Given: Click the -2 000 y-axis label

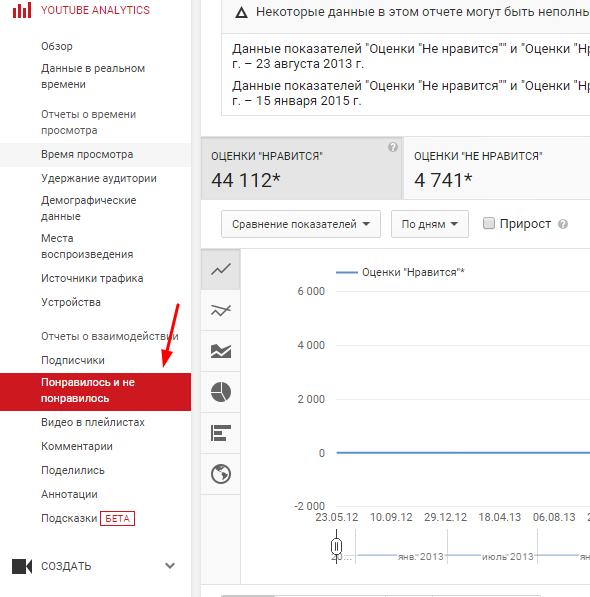Looking at the screenshot, I should [x=309, y=506].
